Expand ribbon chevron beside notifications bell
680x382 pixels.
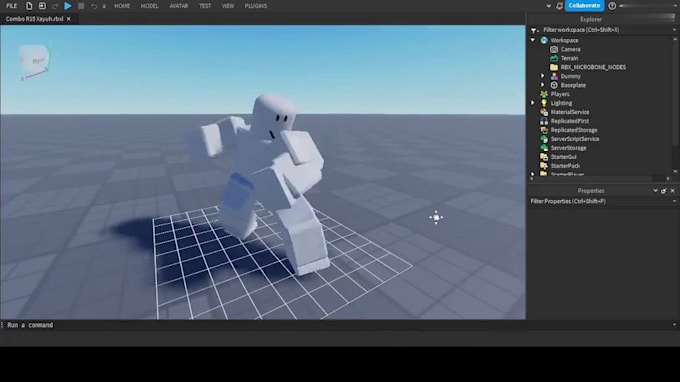click(x=549, y=7)
